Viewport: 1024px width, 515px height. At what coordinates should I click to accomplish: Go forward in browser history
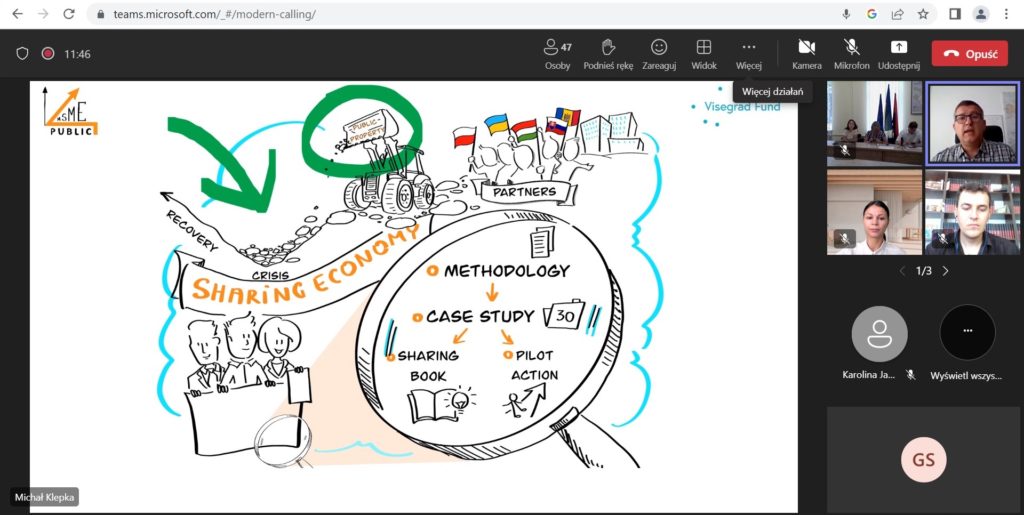point(43,14)
